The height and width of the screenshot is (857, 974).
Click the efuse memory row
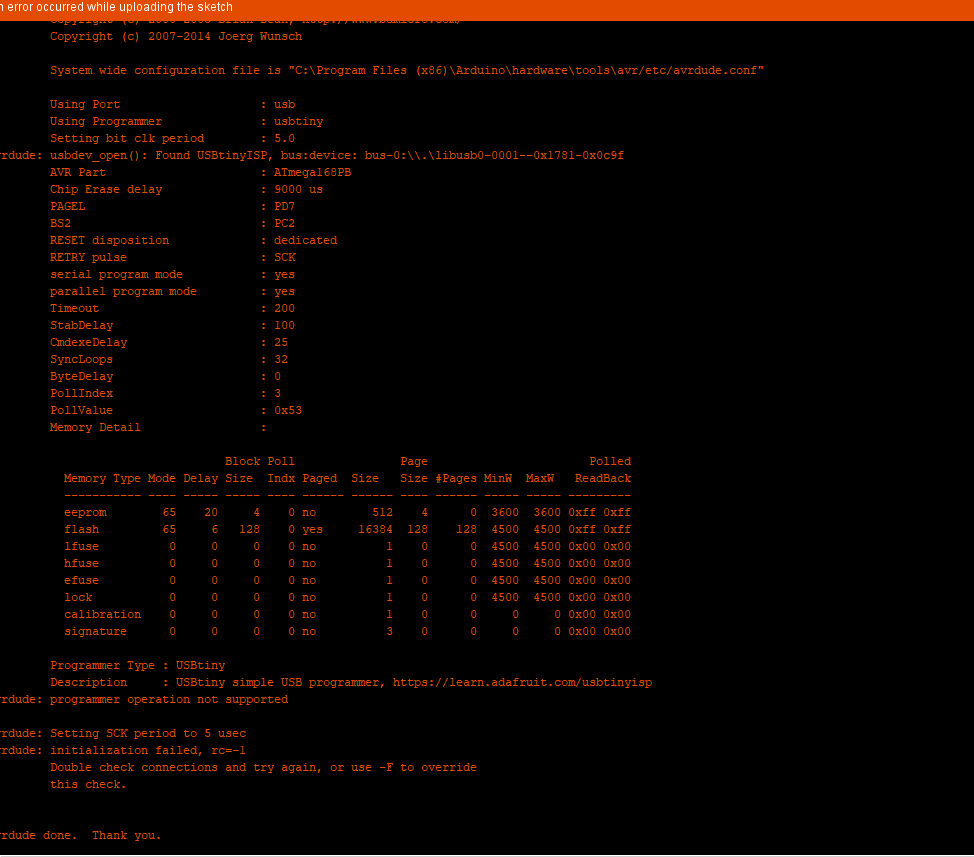347,581
